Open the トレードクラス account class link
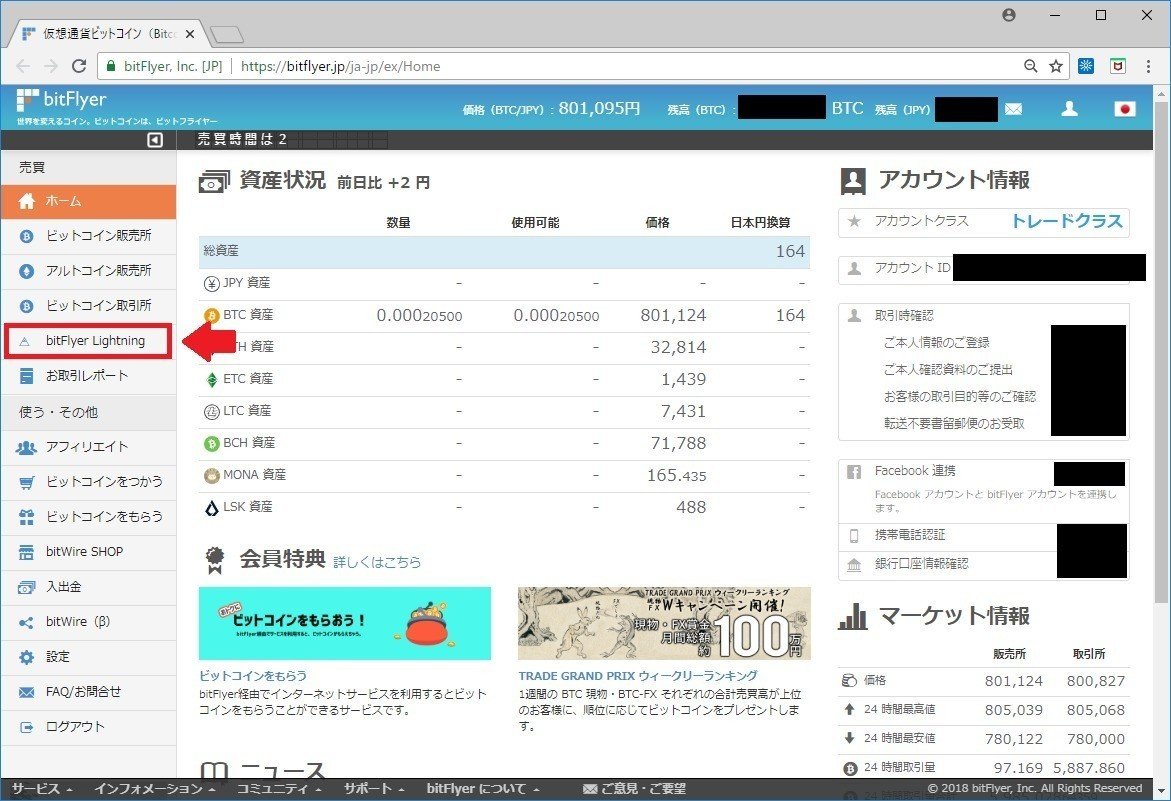This screenshot has width=1171, height=801. tap(1066, 221)
